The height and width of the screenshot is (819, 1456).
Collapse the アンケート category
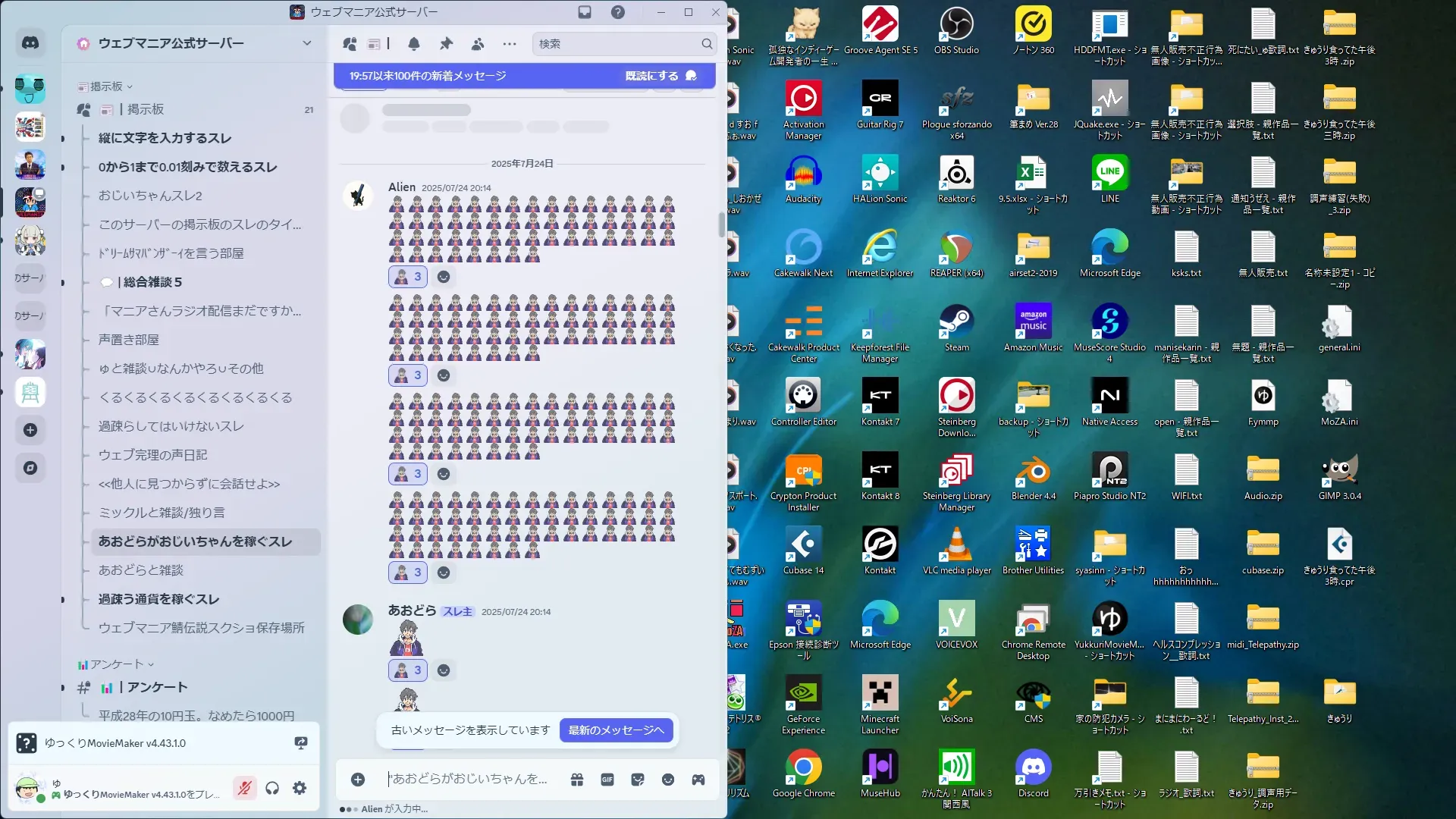117,664
